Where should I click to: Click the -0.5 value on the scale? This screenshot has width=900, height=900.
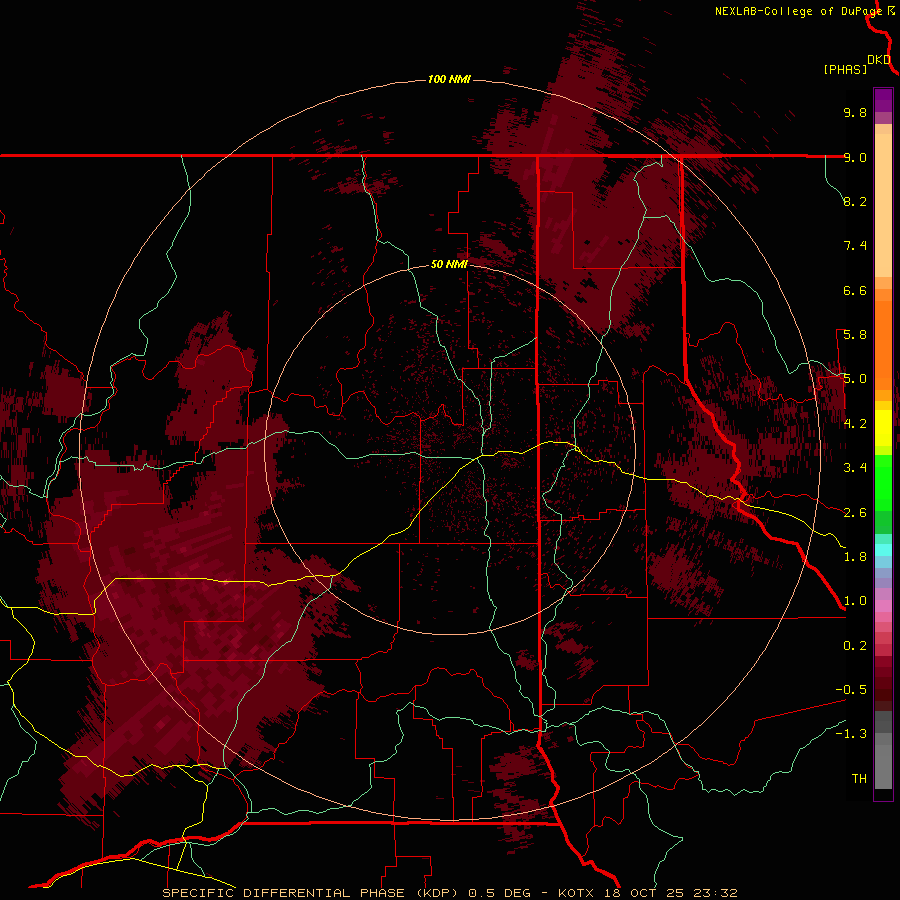851,690
